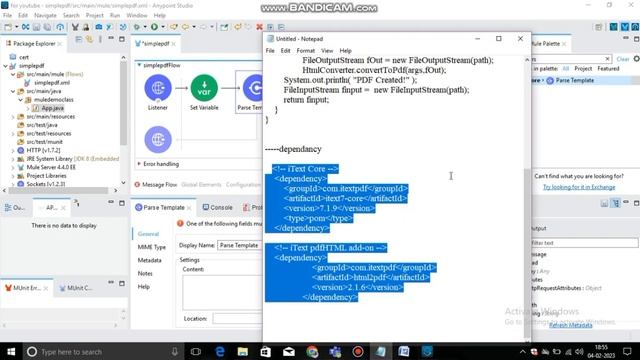Click the Debug bug toolbar icon
640x360 pixels.
click(137, 27)
